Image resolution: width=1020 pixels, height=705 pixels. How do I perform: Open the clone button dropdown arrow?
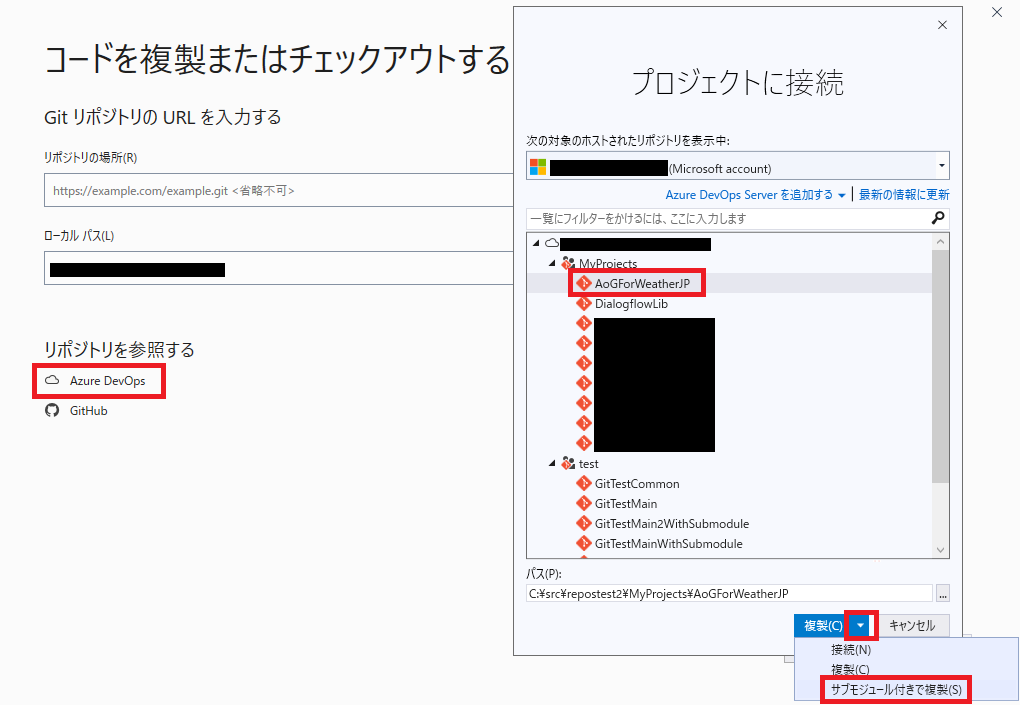[861, 624]
